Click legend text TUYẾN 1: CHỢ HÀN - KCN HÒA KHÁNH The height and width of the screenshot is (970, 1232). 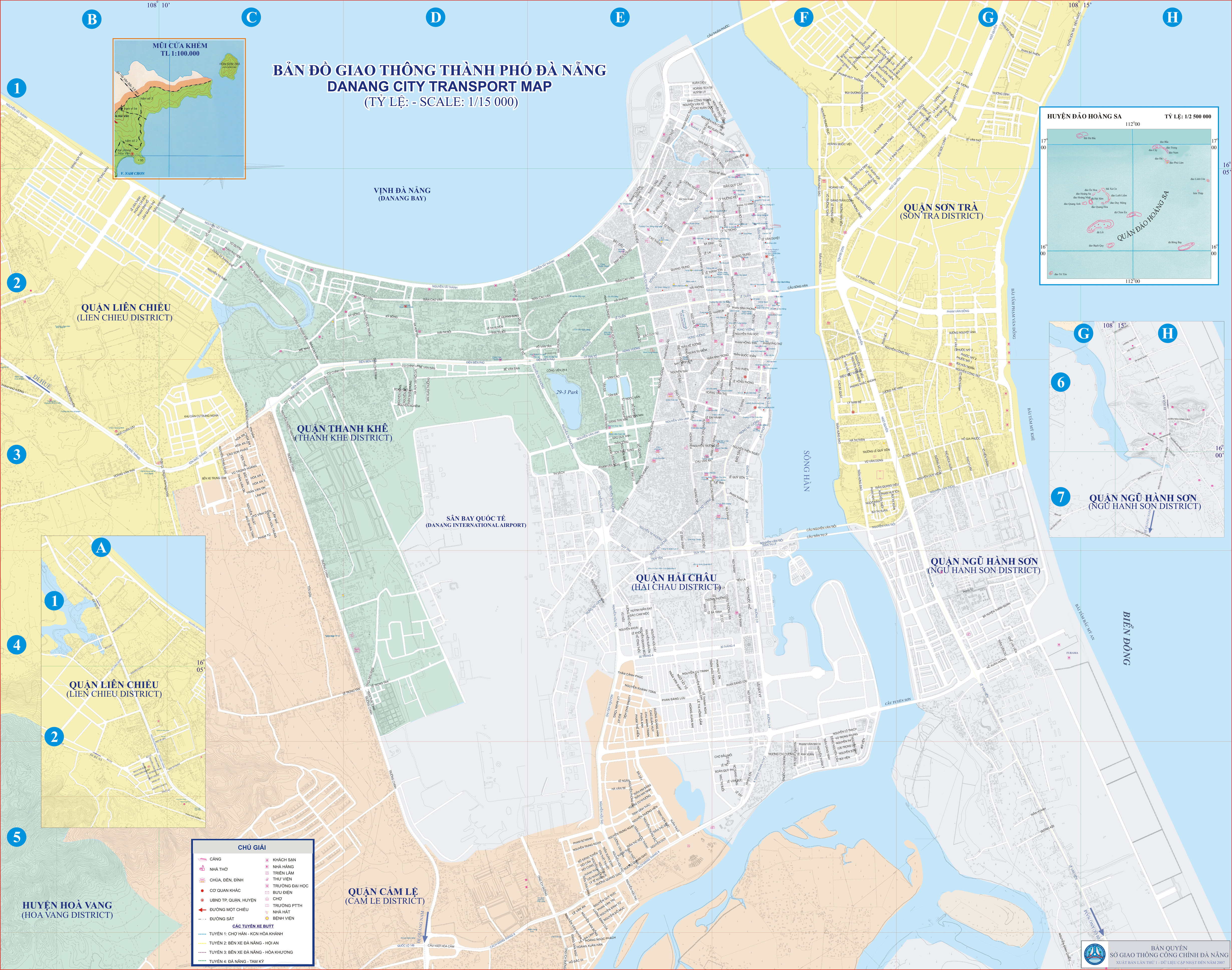pyautogui.click(x=246, y=934)
